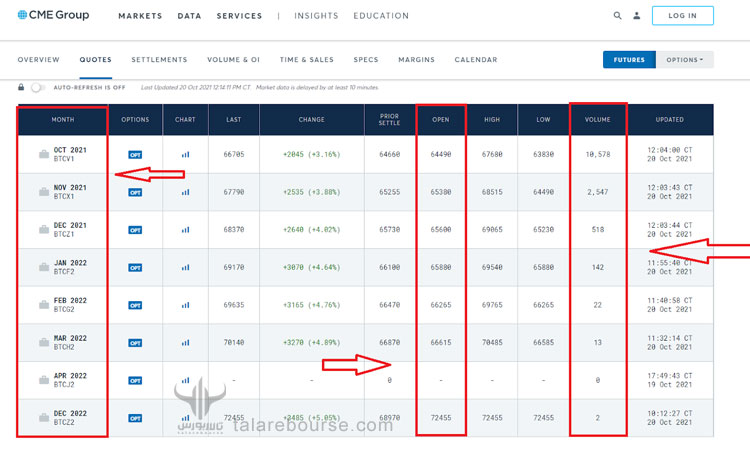Show chart icon for JAN 2022 row

[186, 267]
